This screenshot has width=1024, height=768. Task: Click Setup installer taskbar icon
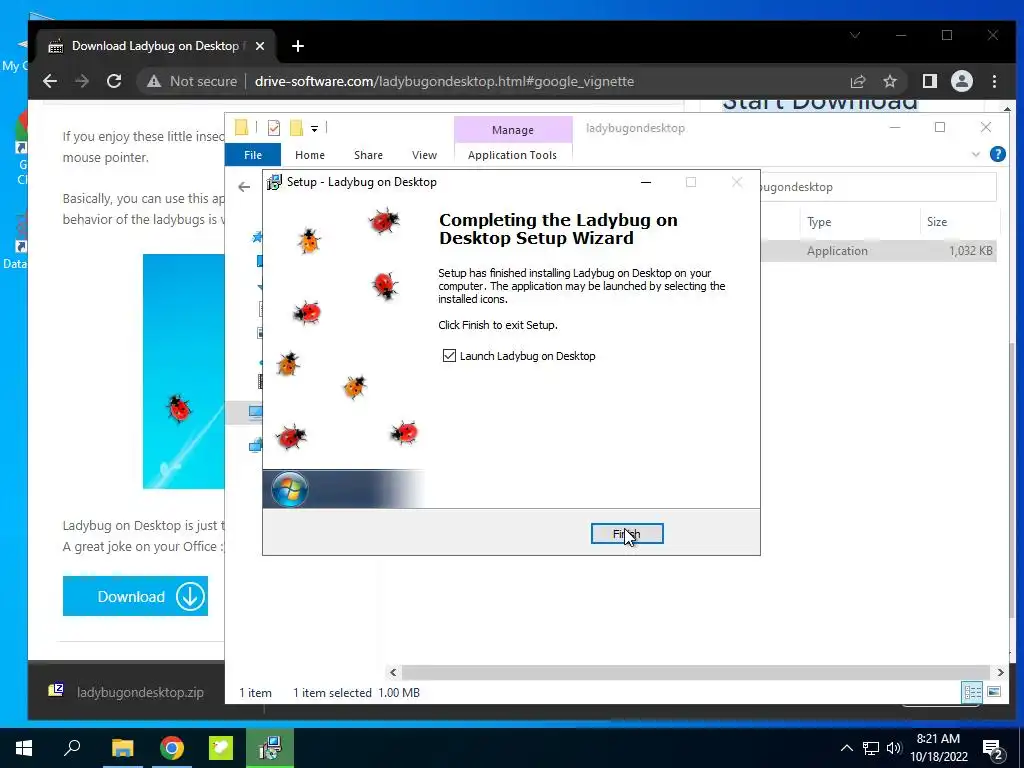pyautogui.click(x=270, y=748)
